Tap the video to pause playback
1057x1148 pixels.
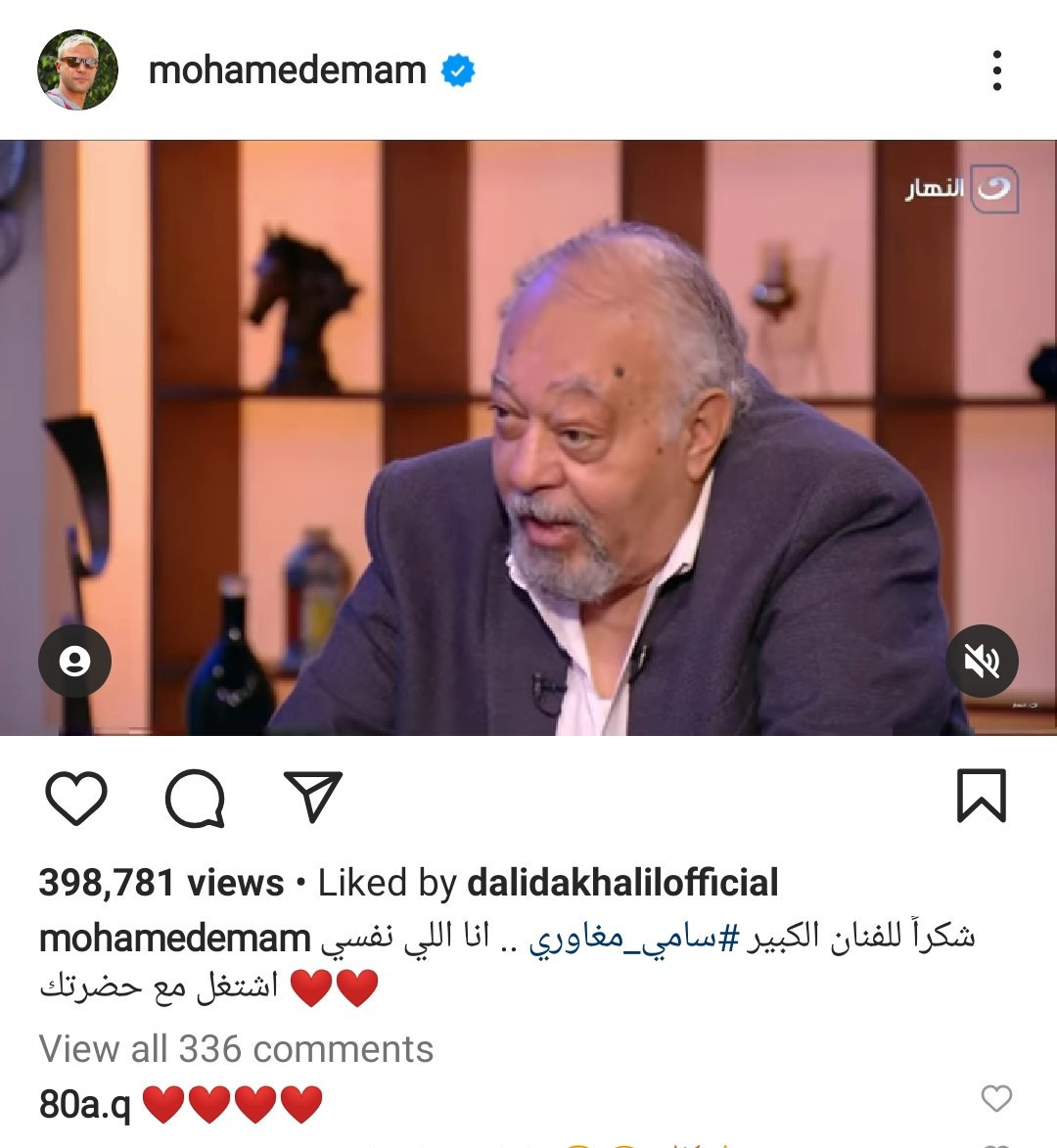tap(528, 437)
